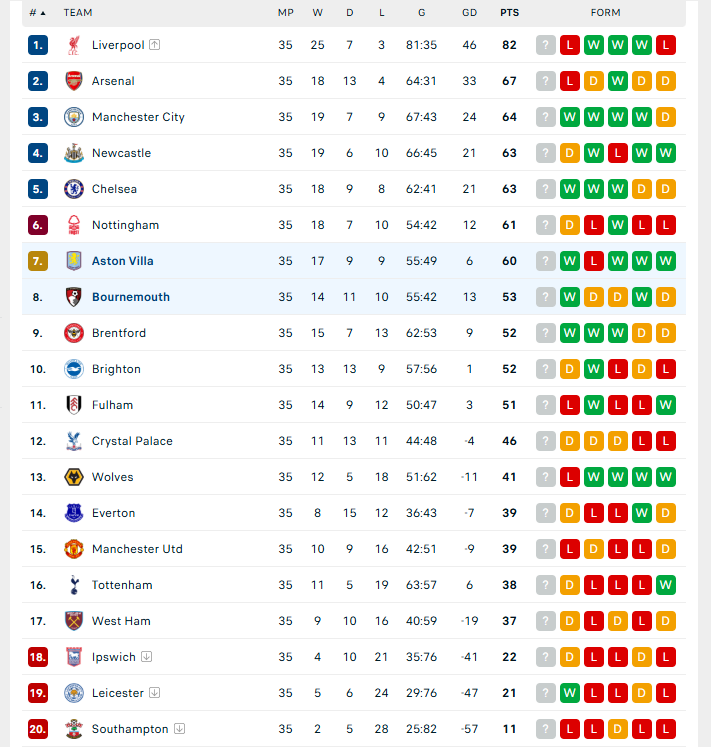Click the relegation arrow icon beside Ipswich

(147, 656)
